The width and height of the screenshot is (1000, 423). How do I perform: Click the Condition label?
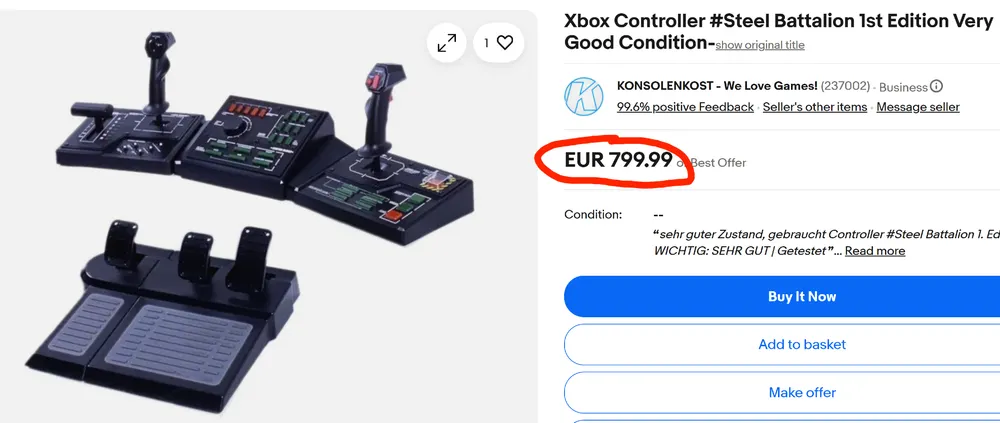pyautogui.click(x=592, y=214)
